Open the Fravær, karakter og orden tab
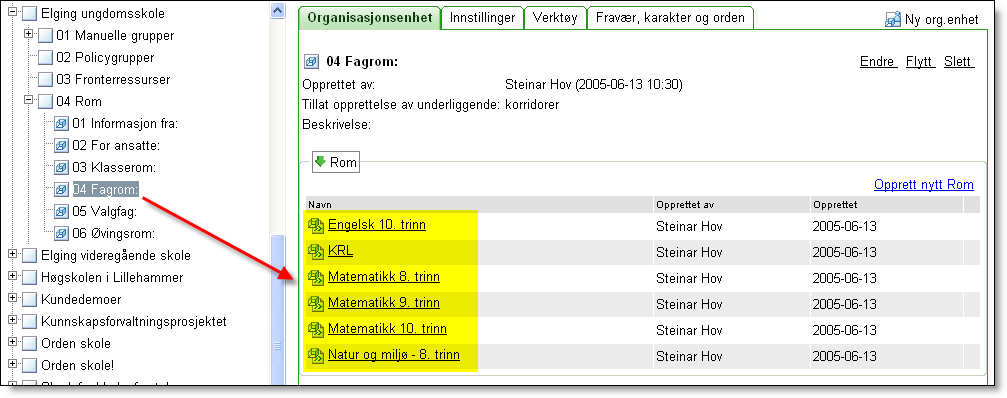Viewport: 1007px width, 398px height. 670,18
